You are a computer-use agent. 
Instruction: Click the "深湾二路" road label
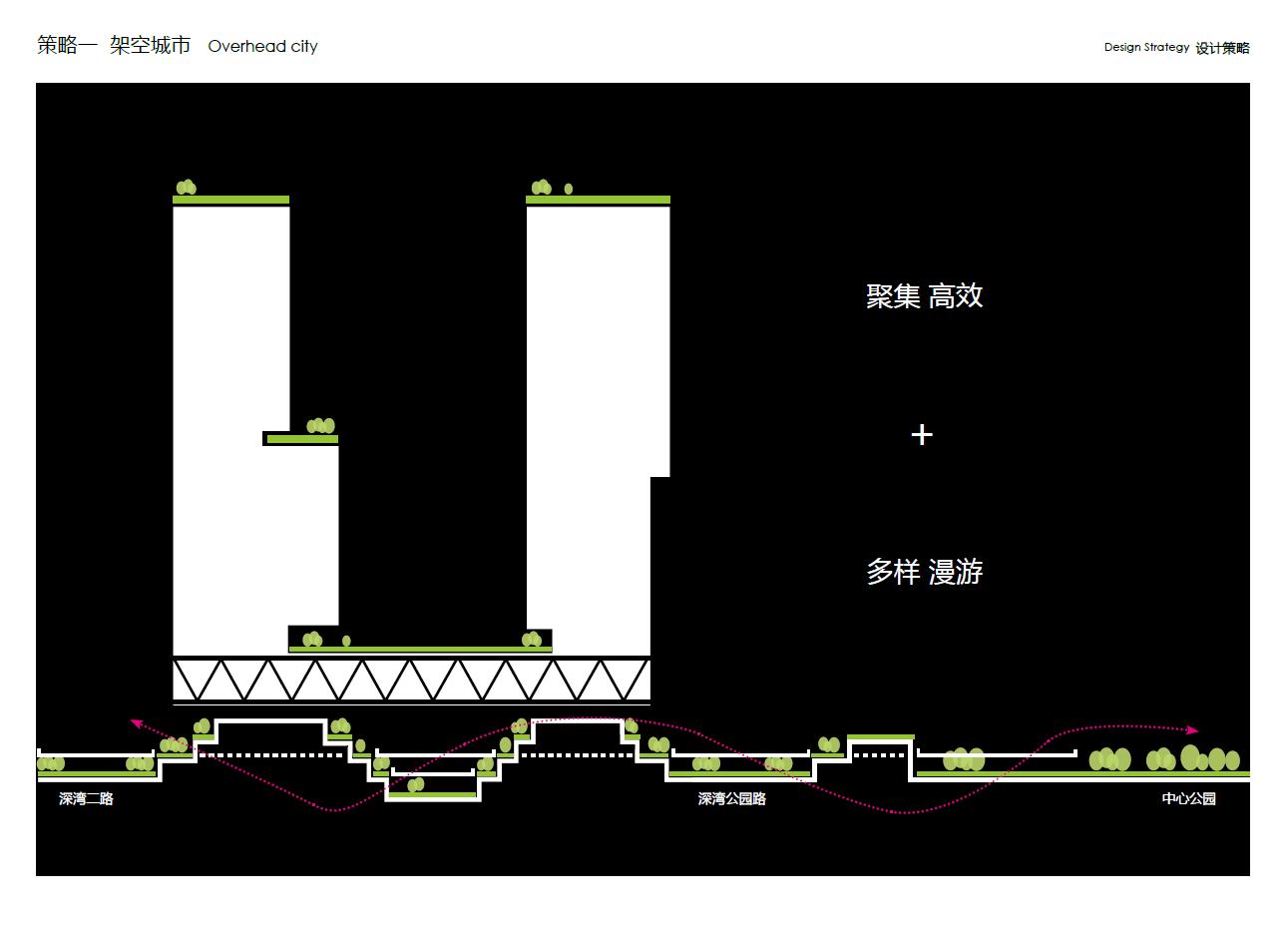tap(86, 799)
